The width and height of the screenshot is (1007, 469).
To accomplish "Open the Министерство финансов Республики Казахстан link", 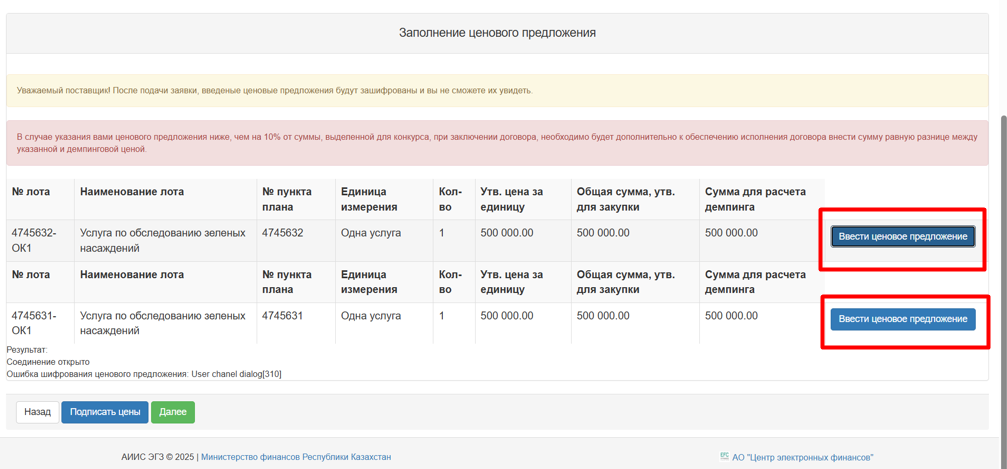I will coord(296,457).
